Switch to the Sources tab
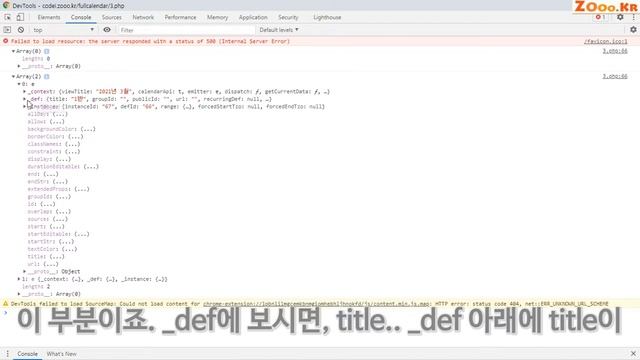Screen dimensions: 640x360 point(111,17)
